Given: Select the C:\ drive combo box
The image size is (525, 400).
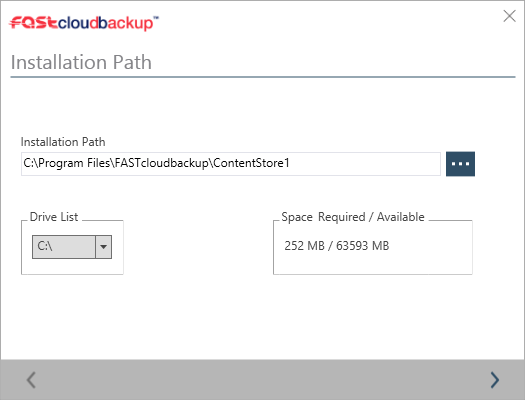Looking at the screenshot, I should [x=72, y=247].
